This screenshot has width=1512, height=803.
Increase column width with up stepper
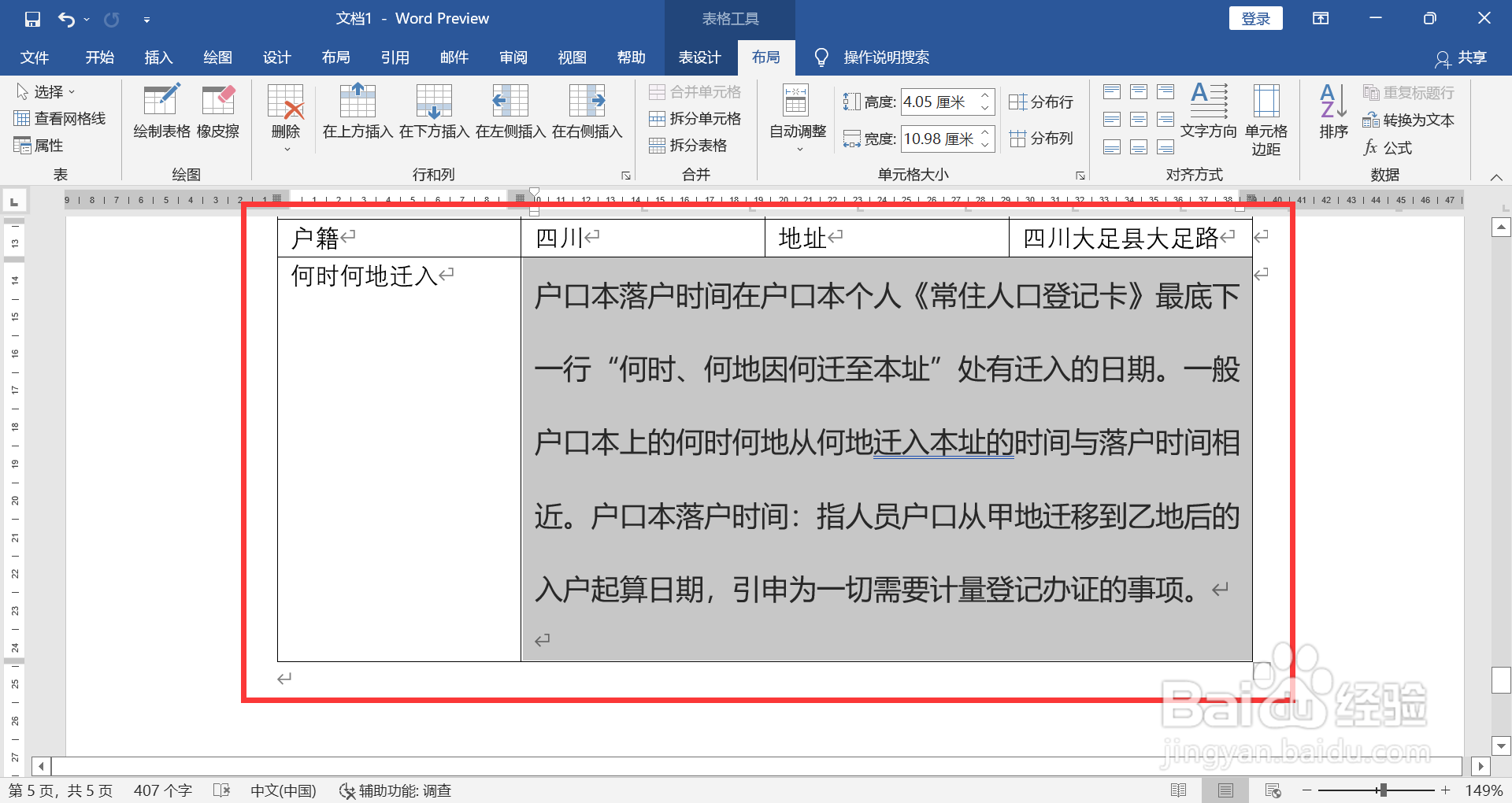(985, 132)
